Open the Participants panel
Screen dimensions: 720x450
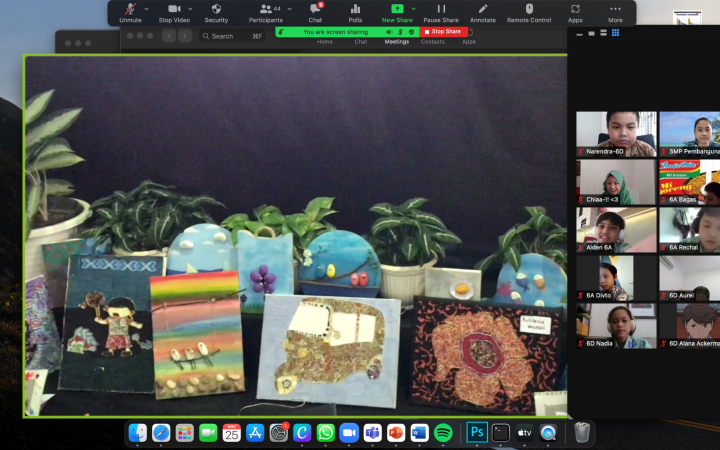click(x=265, y=12)
